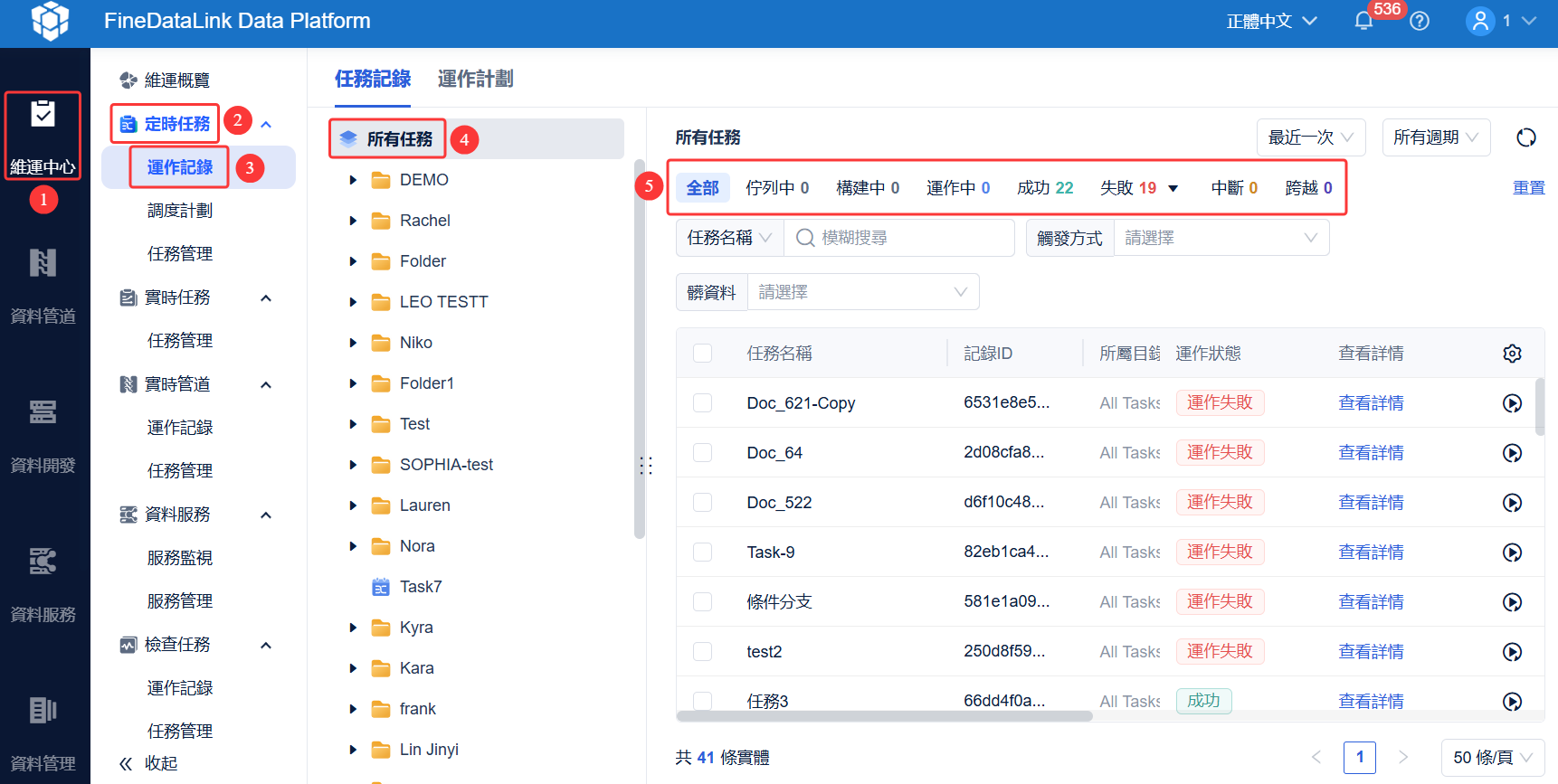The width and height of the screenshot is (1558, 784).
Task: Run the Task-9 play icon
Action: coord(1512,553)
